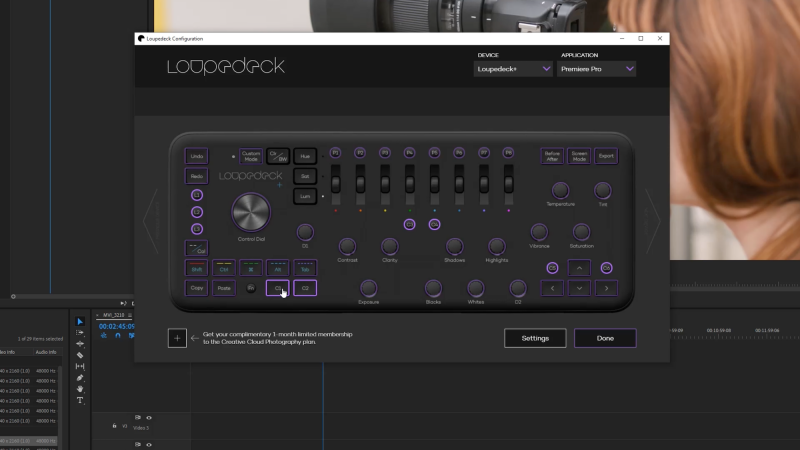800x450 pixels.
Task: Click the Command symbol modifier key
Action: [251, 268]
